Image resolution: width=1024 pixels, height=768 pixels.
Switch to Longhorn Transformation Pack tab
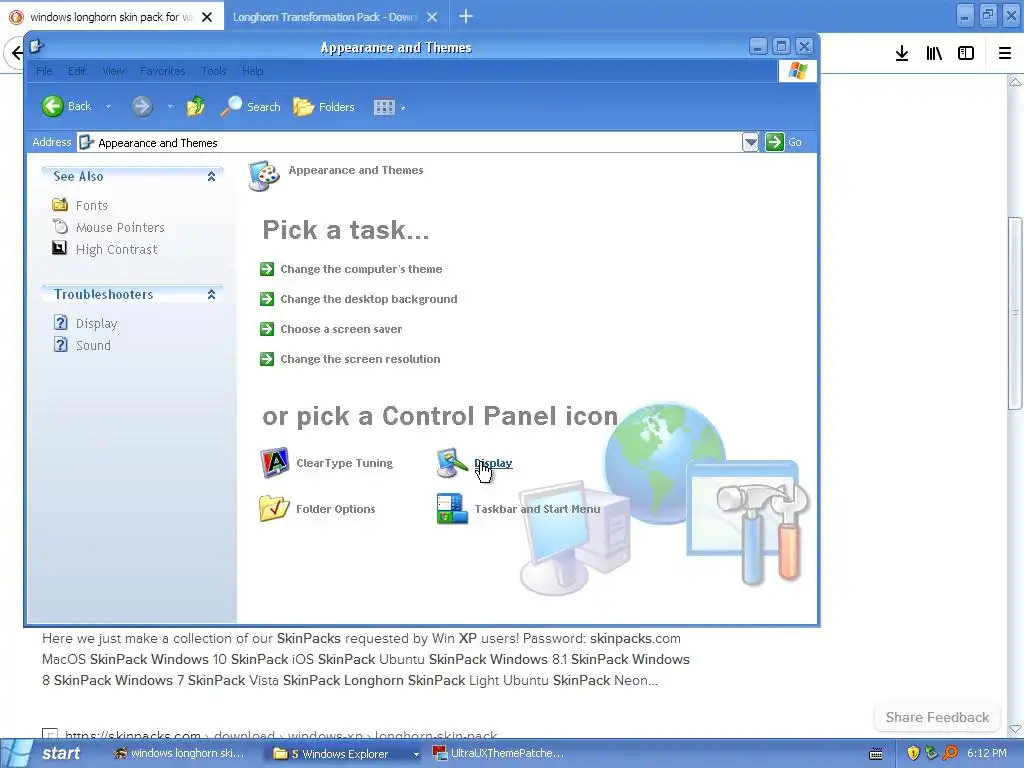pos(325,17)
